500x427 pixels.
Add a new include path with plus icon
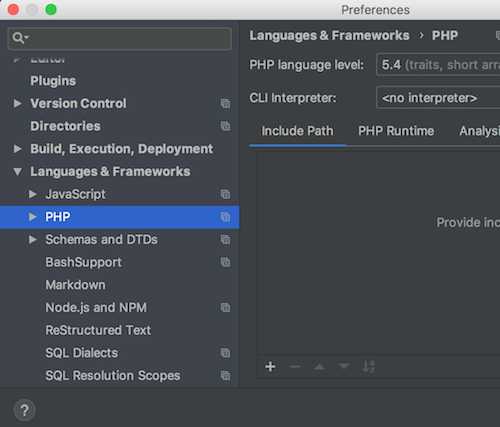270,367
